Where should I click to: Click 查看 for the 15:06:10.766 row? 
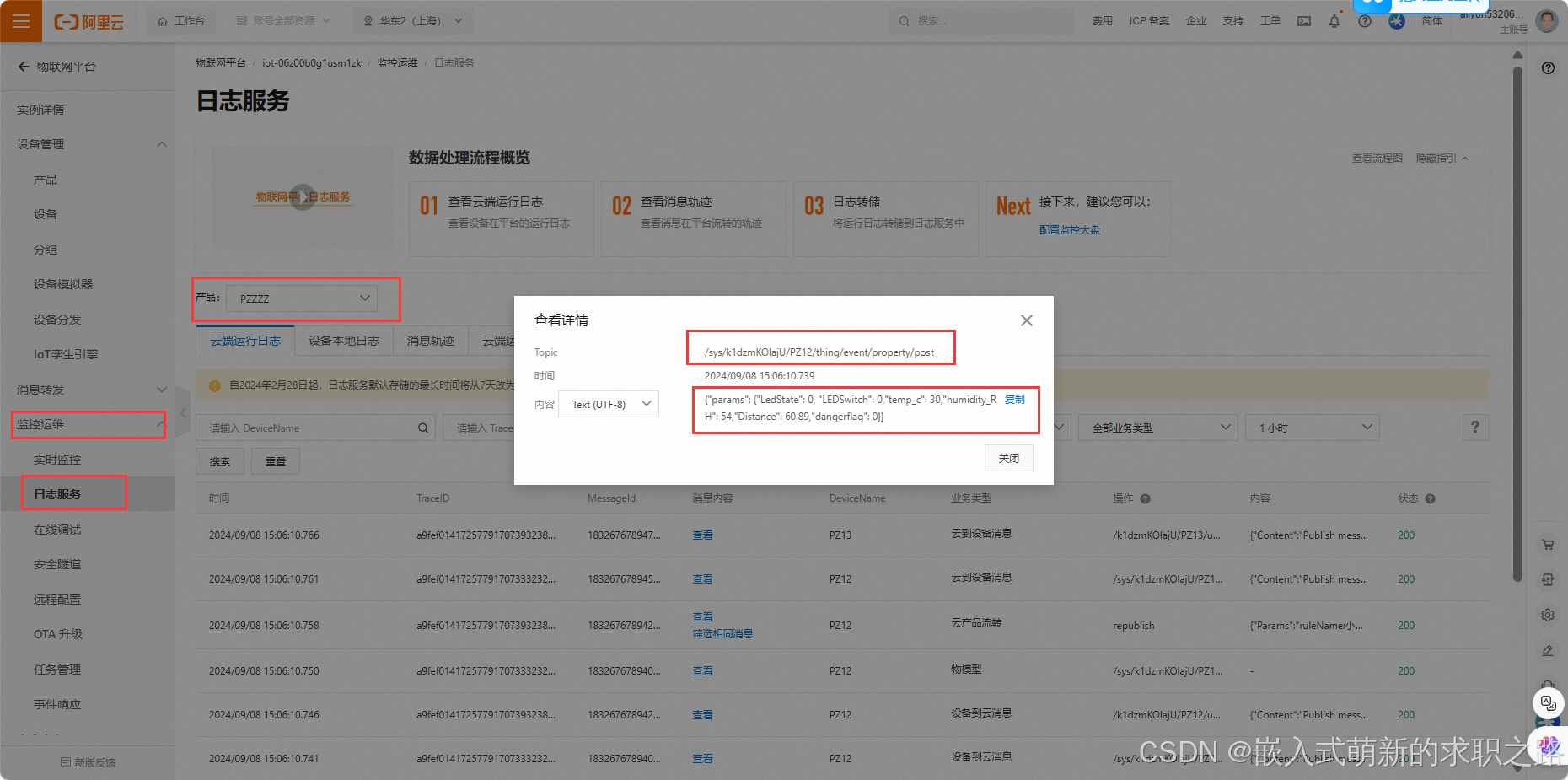pos(702,535)
